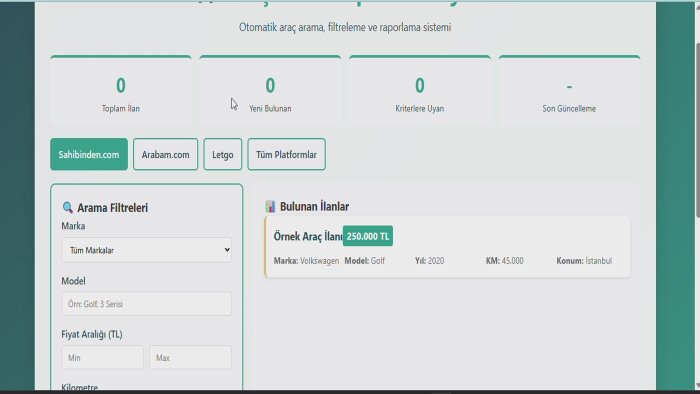Click the subtitle Otomatik araç arama text
This screenshot has width=700, height=394.
point(345,27)
